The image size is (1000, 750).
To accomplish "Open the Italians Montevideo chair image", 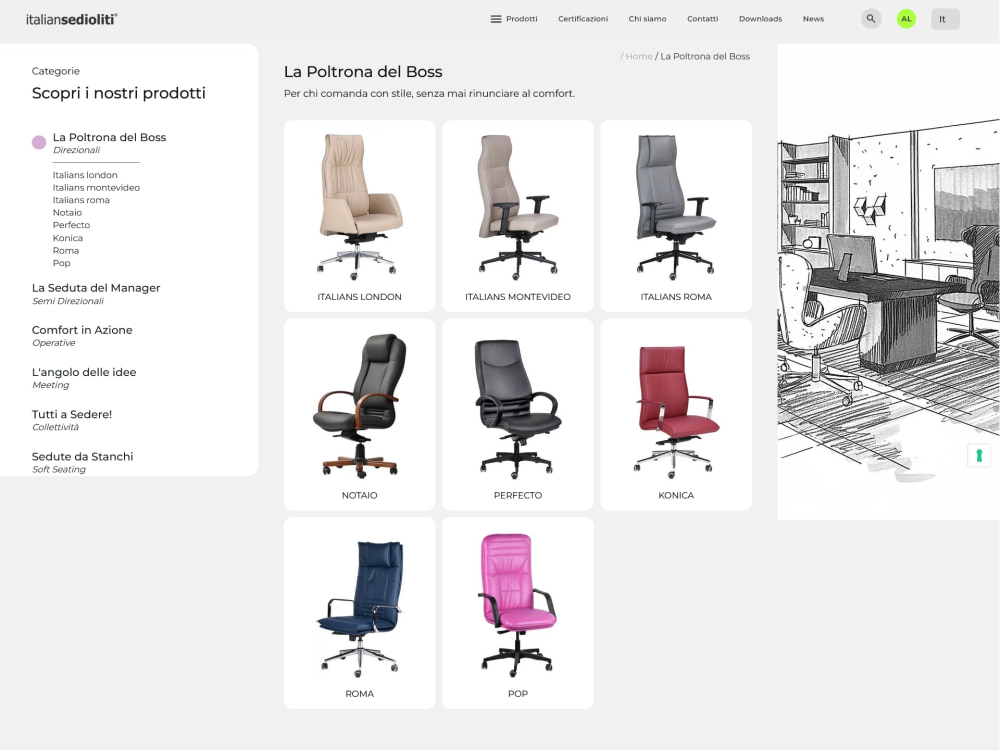I will 518,207.
